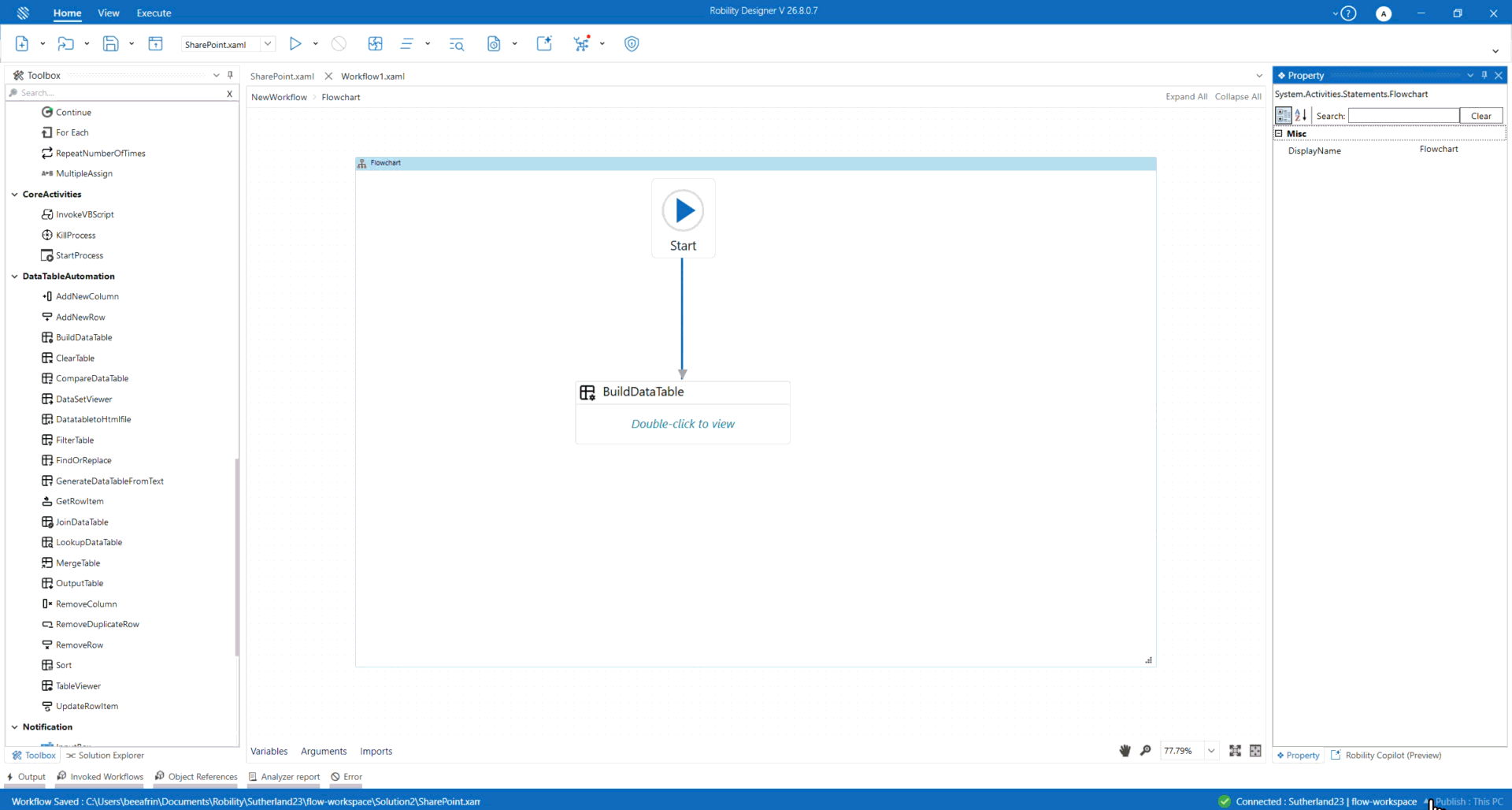This screenshot has width=1512, height=810.
Task: Click Expand All in the designer
Action: [x=1186, y=97]
